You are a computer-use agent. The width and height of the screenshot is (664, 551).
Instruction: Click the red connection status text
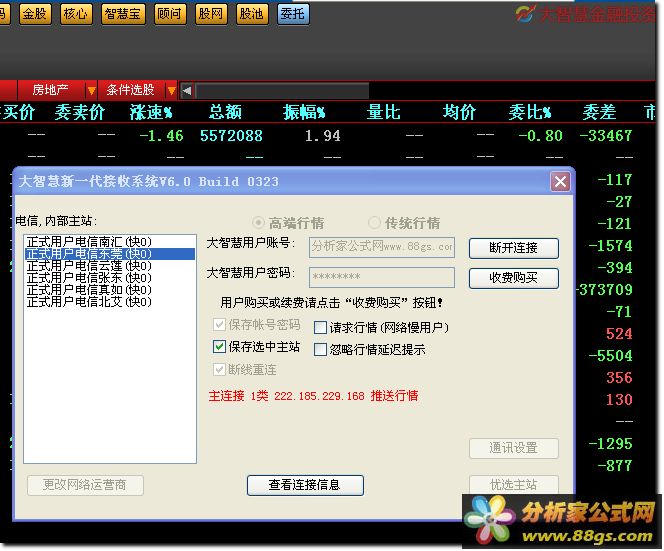(313, 396)
